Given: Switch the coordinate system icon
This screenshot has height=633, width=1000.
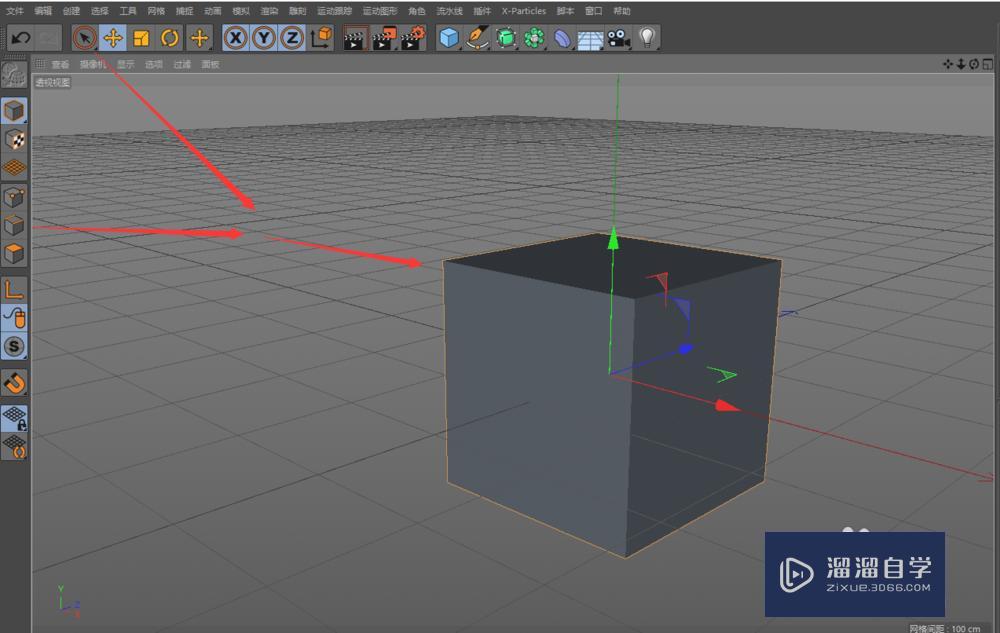Looking at the screenshot, I should [321, 38].
